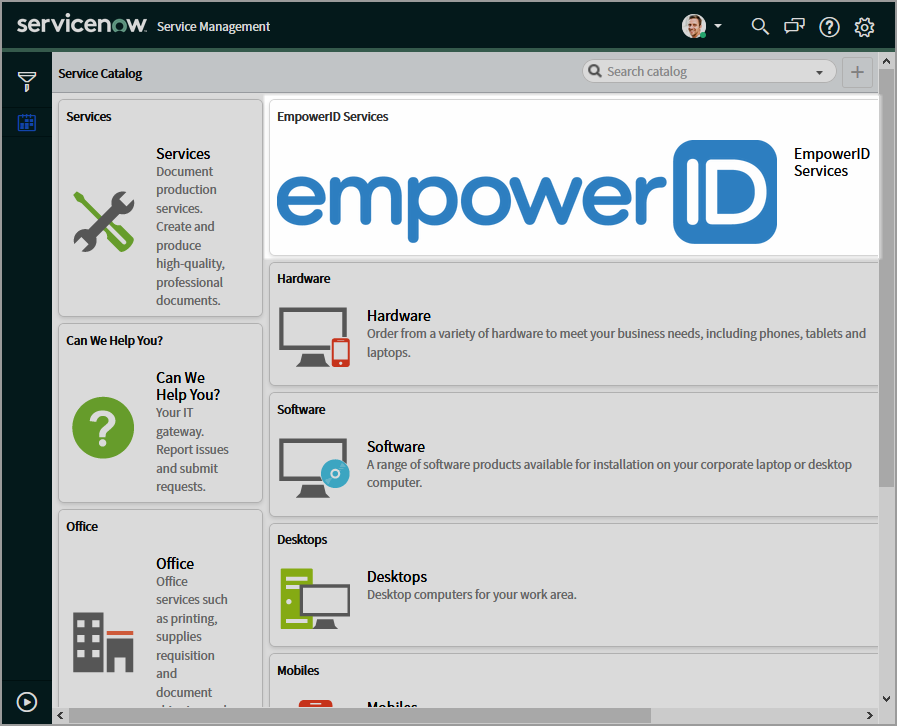Click the EmpowerID logo banner
Screen dimensions: 897x726
[526, 191]
